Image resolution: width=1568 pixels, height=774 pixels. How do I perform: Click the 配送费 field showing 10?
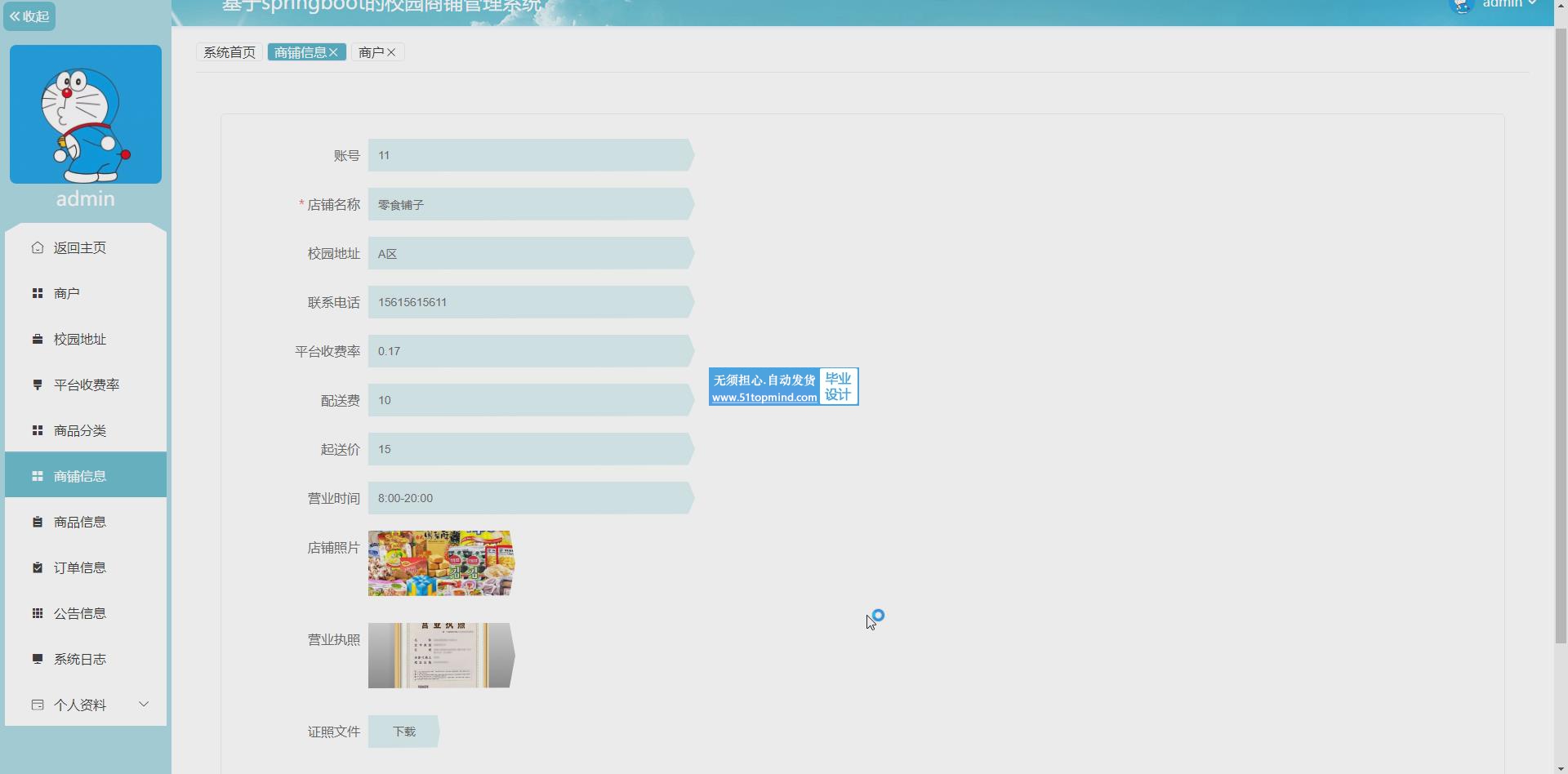pos(531,400)
